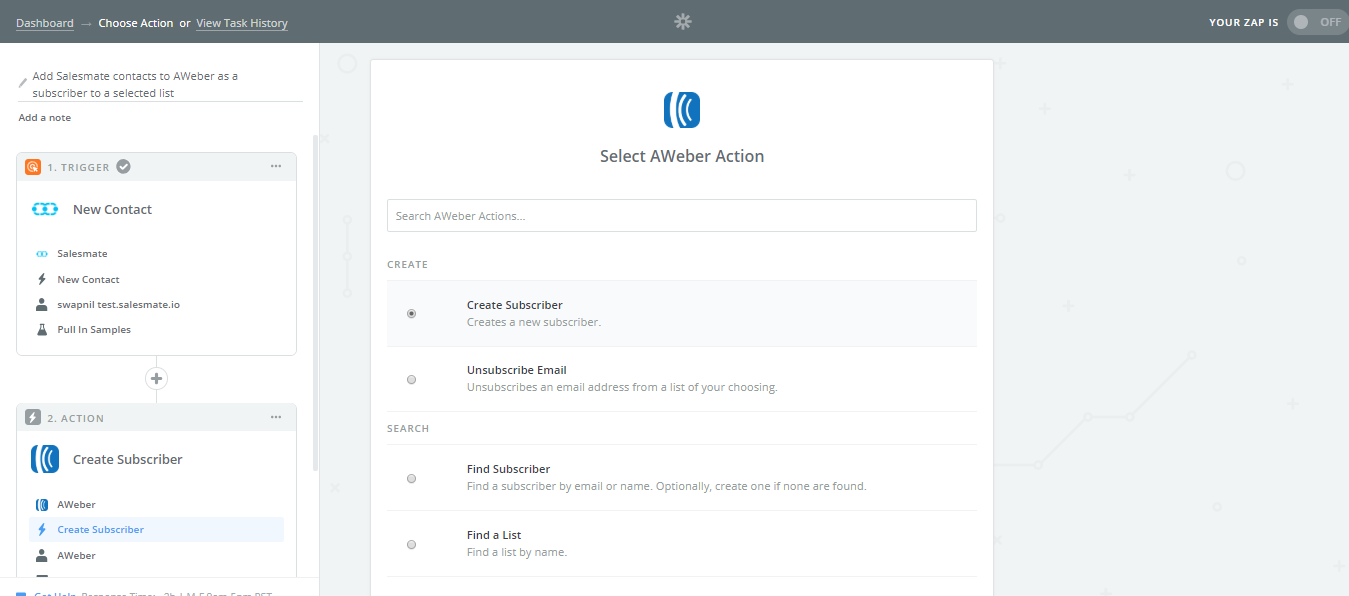Click the person icon beside swapnil test.salesmate.io

[42, 304]
